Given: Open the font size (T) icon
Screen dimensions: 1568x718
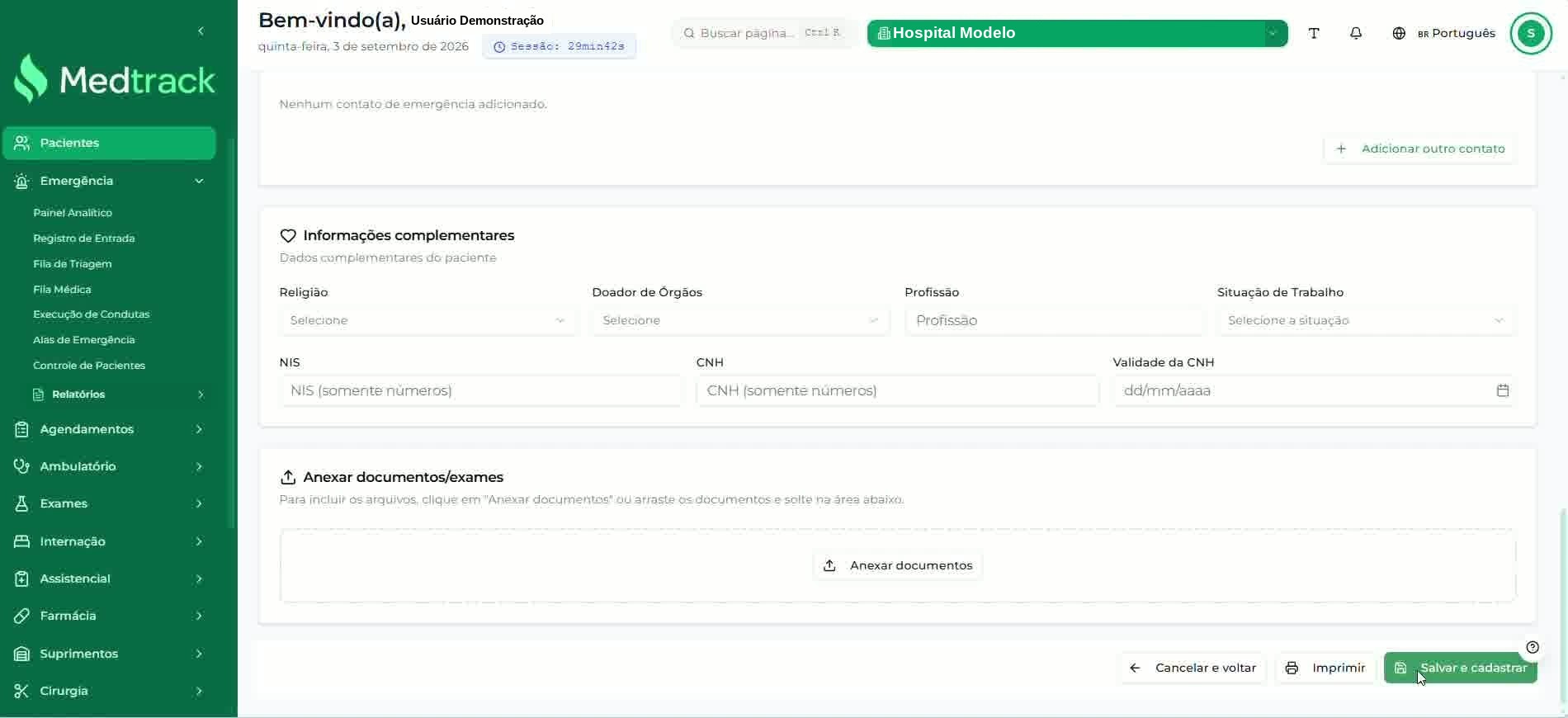Looking at the screenshot, I should [1314, 33].
